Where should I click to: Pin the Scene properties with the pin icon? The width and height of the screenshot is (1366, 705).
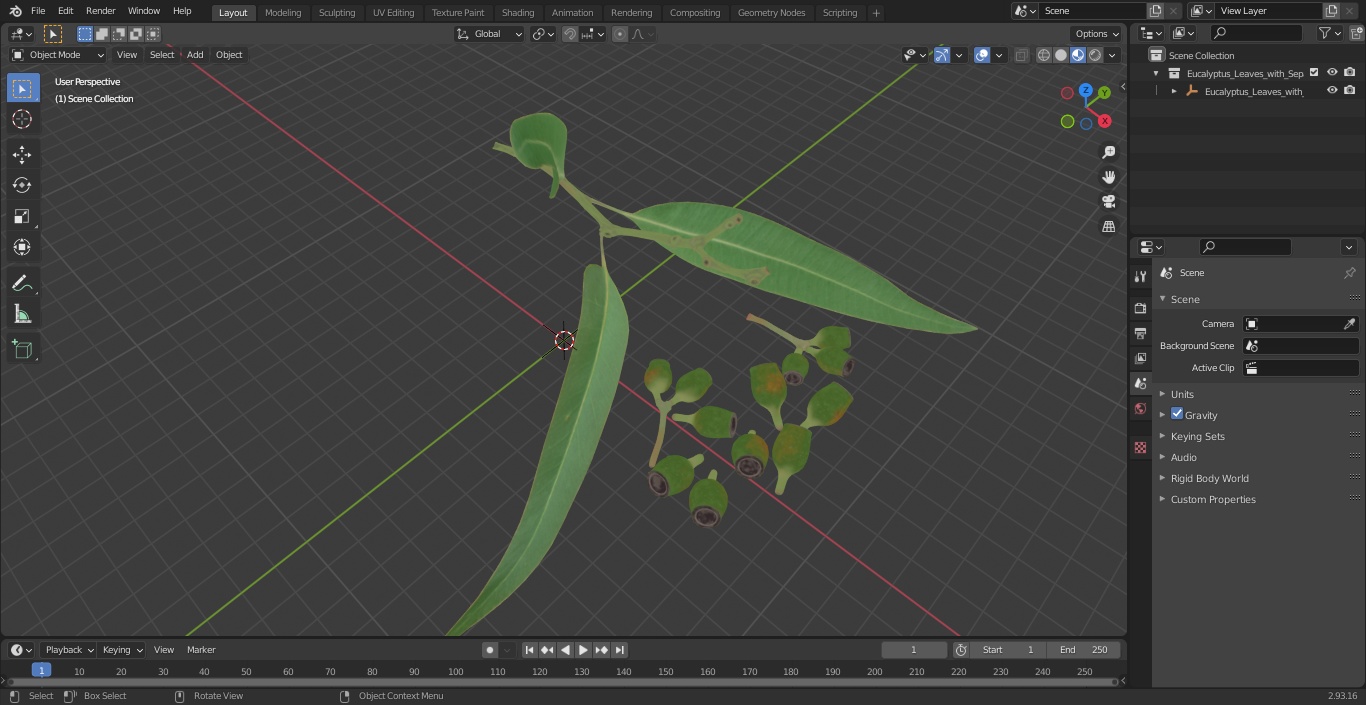(x=1349, y=273)
